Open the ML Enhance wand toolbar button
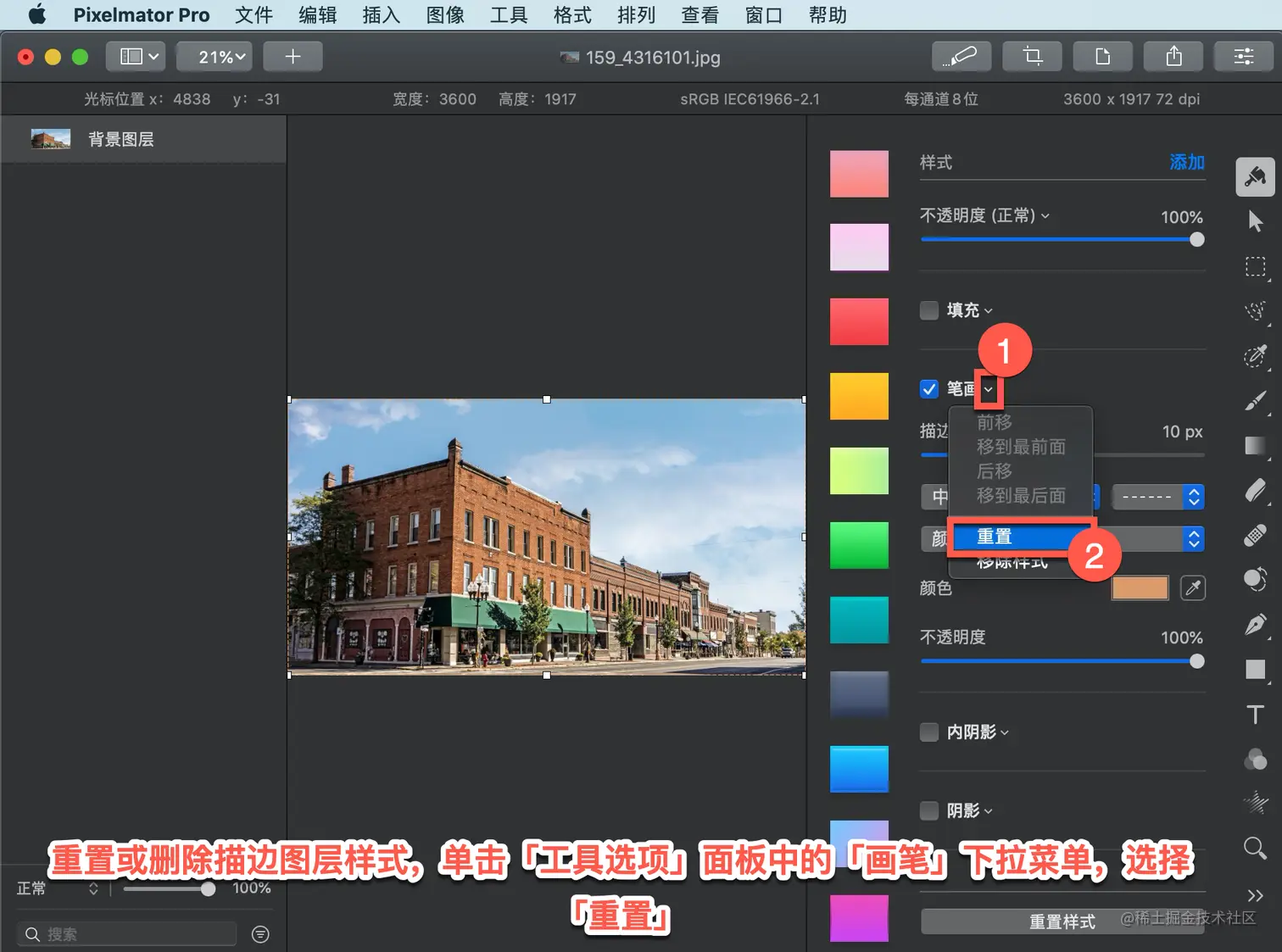The image size is (1282, 952). pos(961,57)
